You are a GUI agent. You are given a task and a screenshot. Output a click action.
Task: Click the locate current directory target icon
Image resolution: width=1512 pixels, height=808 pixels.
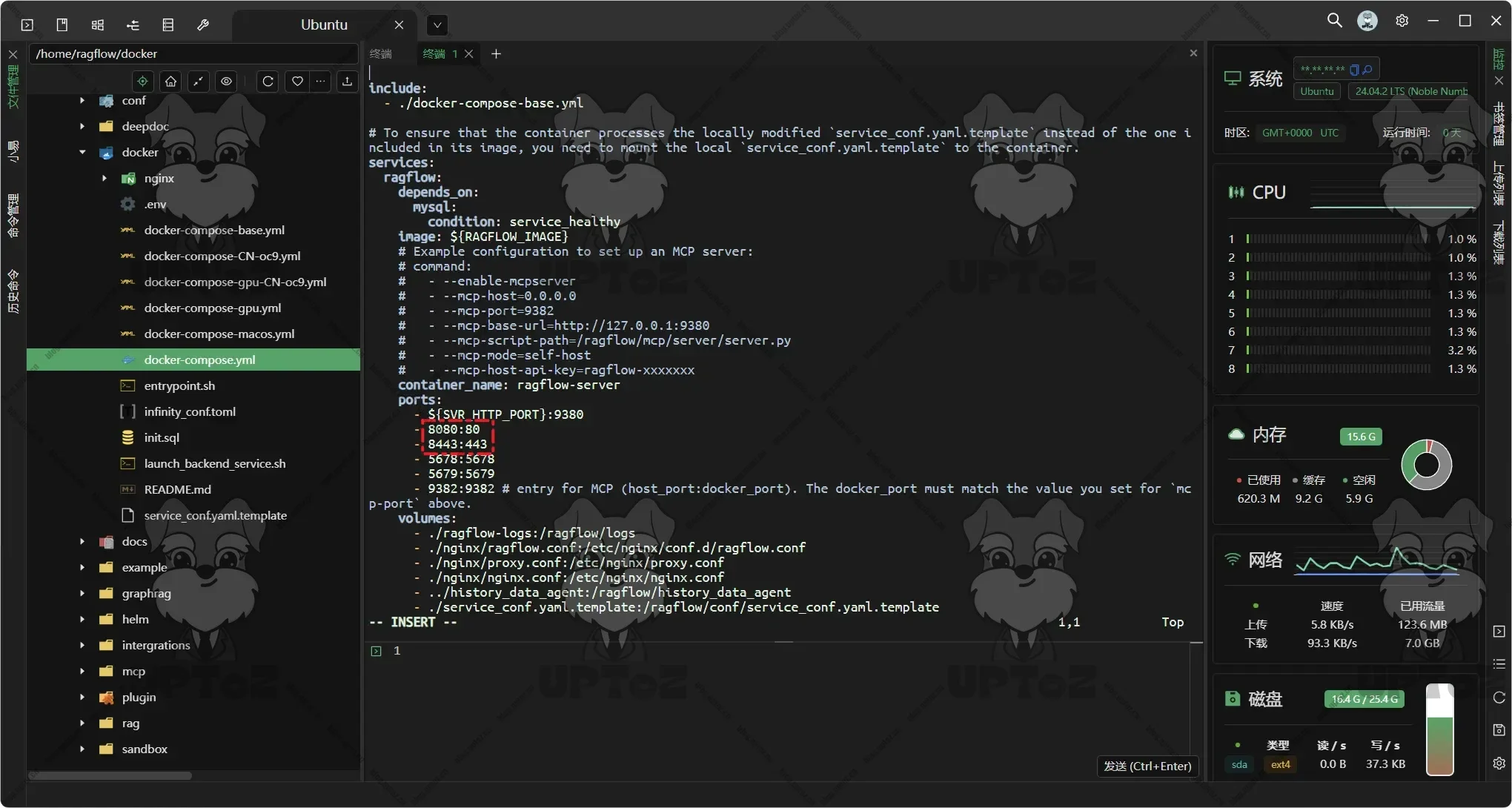click(143, 81)
